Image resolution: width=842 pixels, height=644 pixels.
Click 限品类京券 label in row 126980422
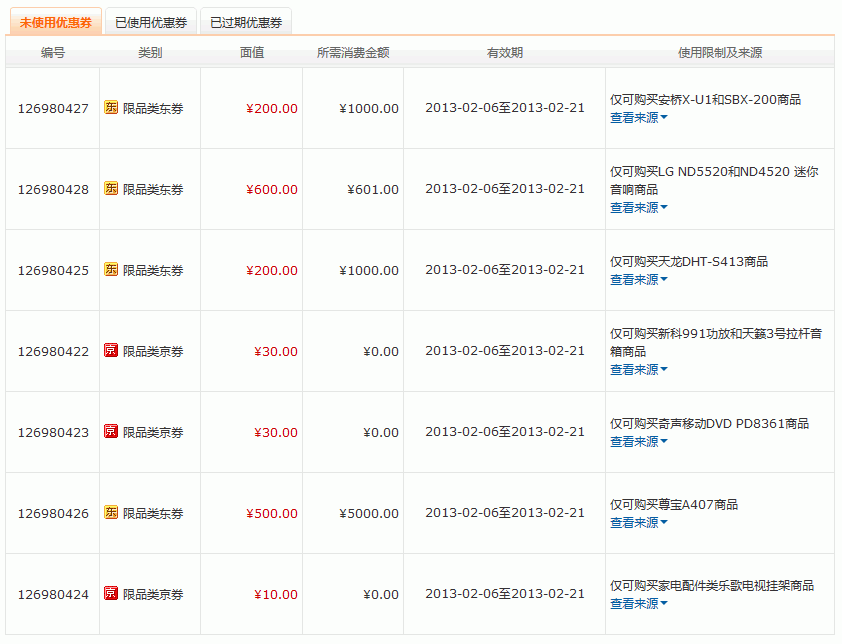[153, 352]
